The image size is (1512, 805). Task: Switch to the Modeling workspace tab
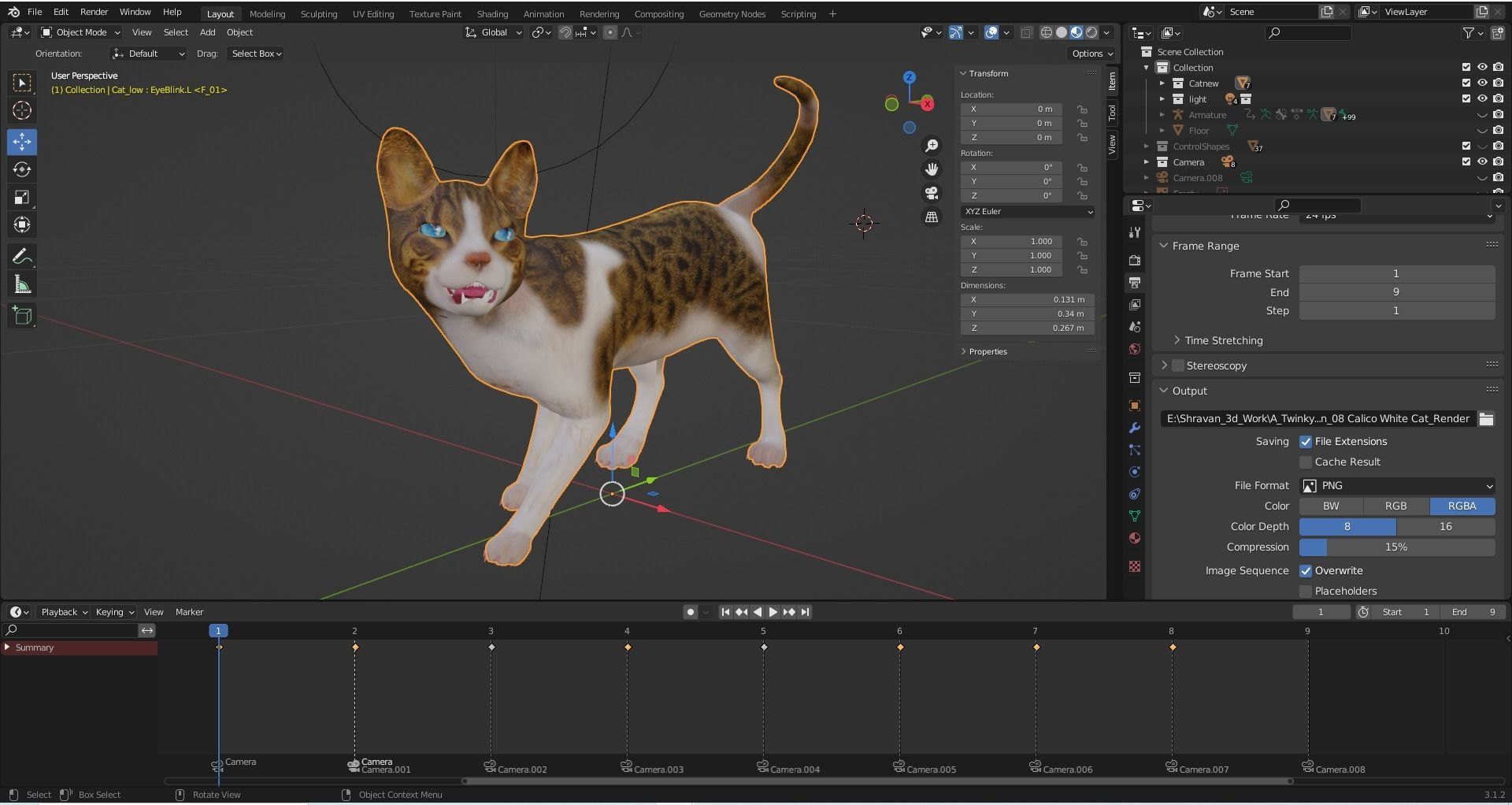click(x=267, y=14)
